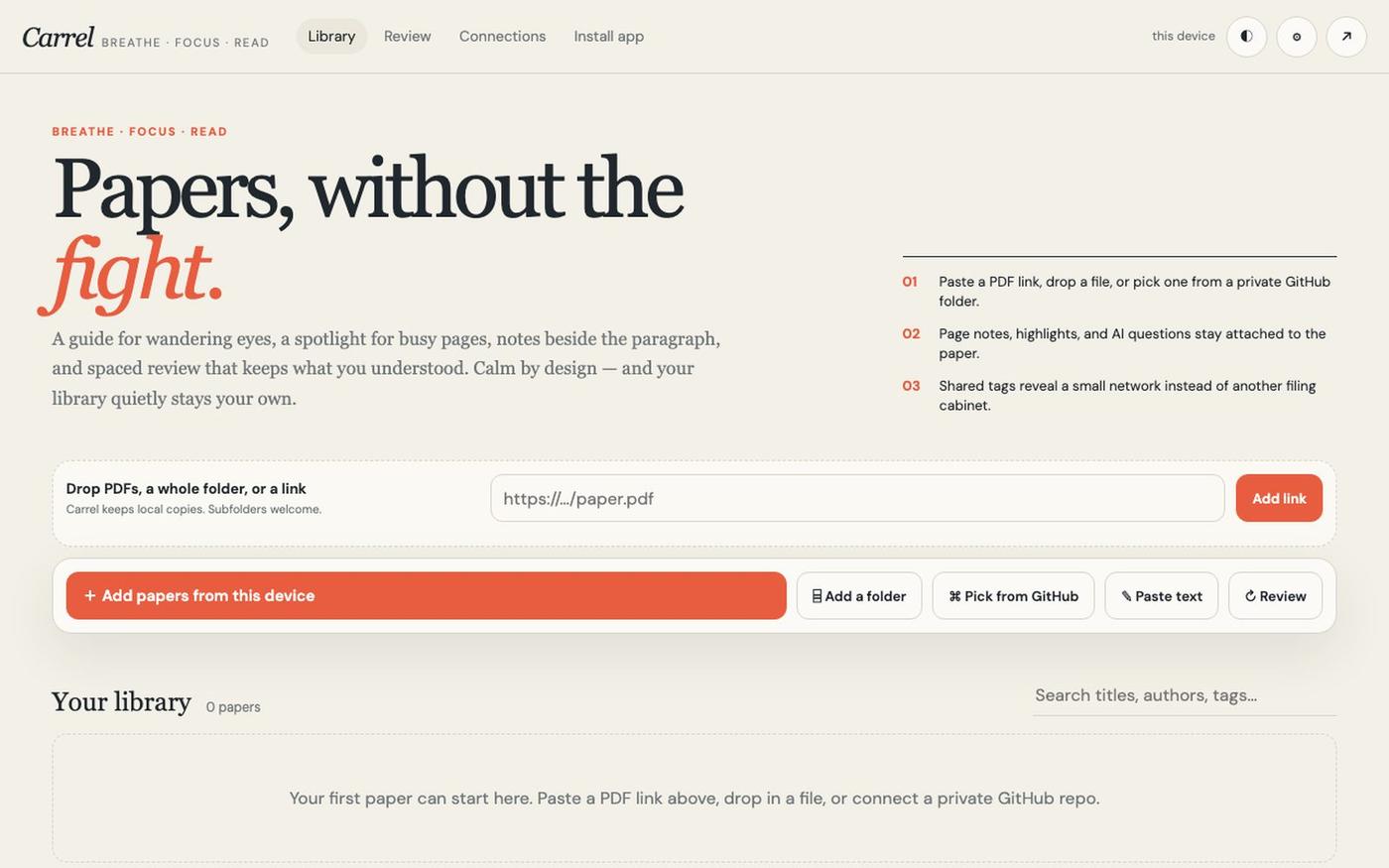Click the gray tagline beside the Carrel logo
The width and height of the screenshot is (1389, 868).
(x=186, y=43)
